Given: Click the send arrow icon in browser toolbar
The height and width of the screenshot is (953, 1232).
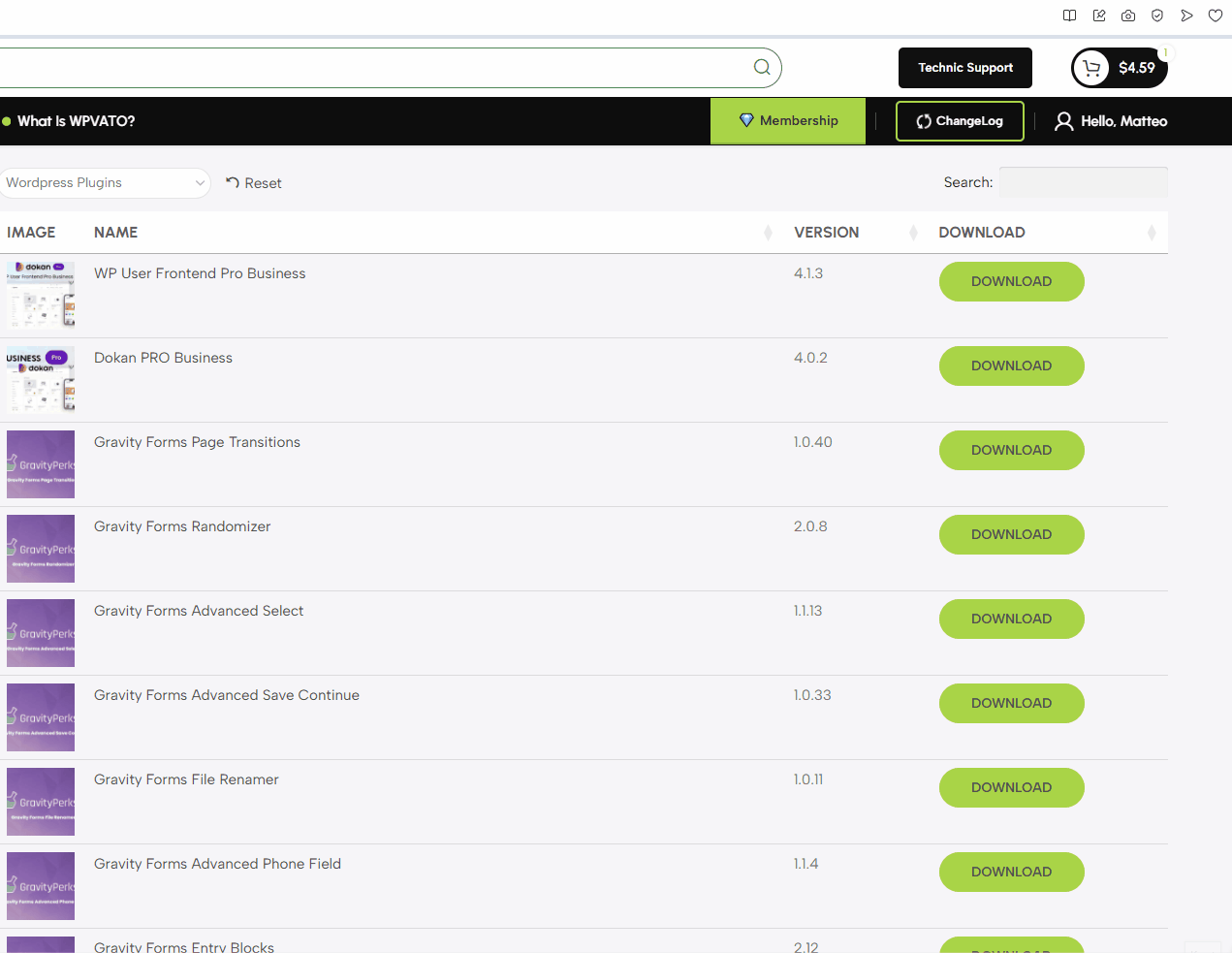Looking at the screenshot, I should click(x=1186, y=16).
